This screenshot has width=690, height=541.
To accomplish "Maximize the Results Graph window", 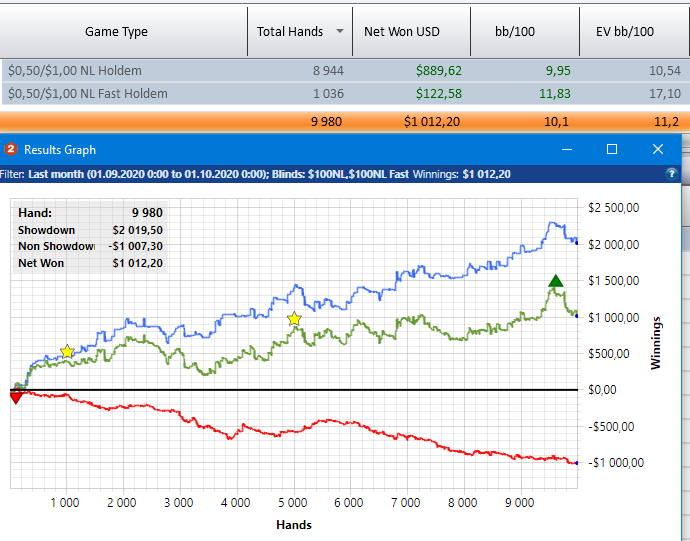I will point(612,149).
